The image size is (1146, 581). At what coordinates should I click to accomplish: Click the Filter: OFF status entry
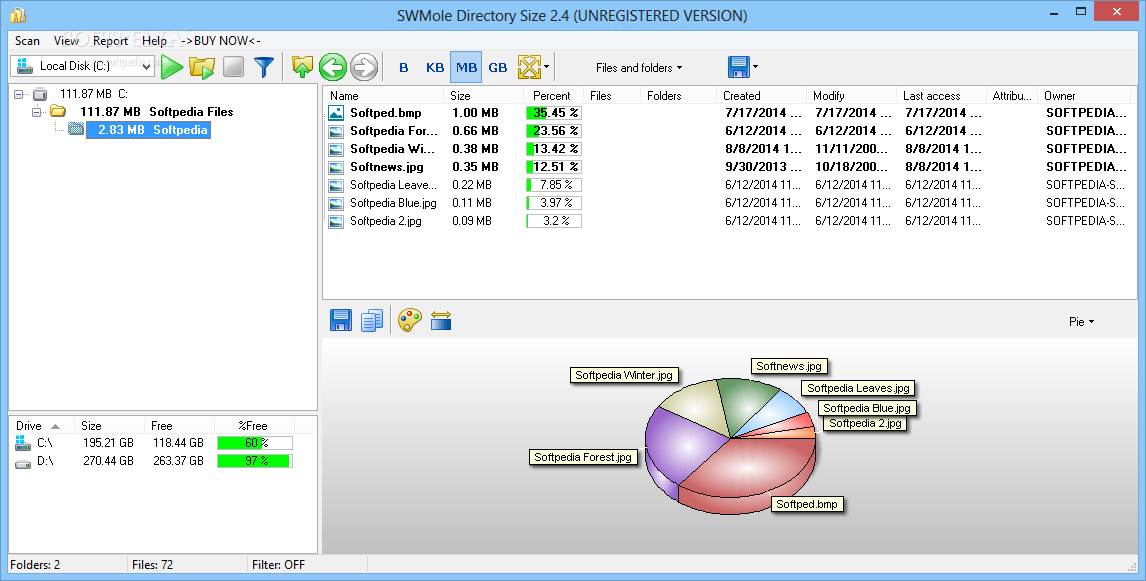tap(278, 565)
